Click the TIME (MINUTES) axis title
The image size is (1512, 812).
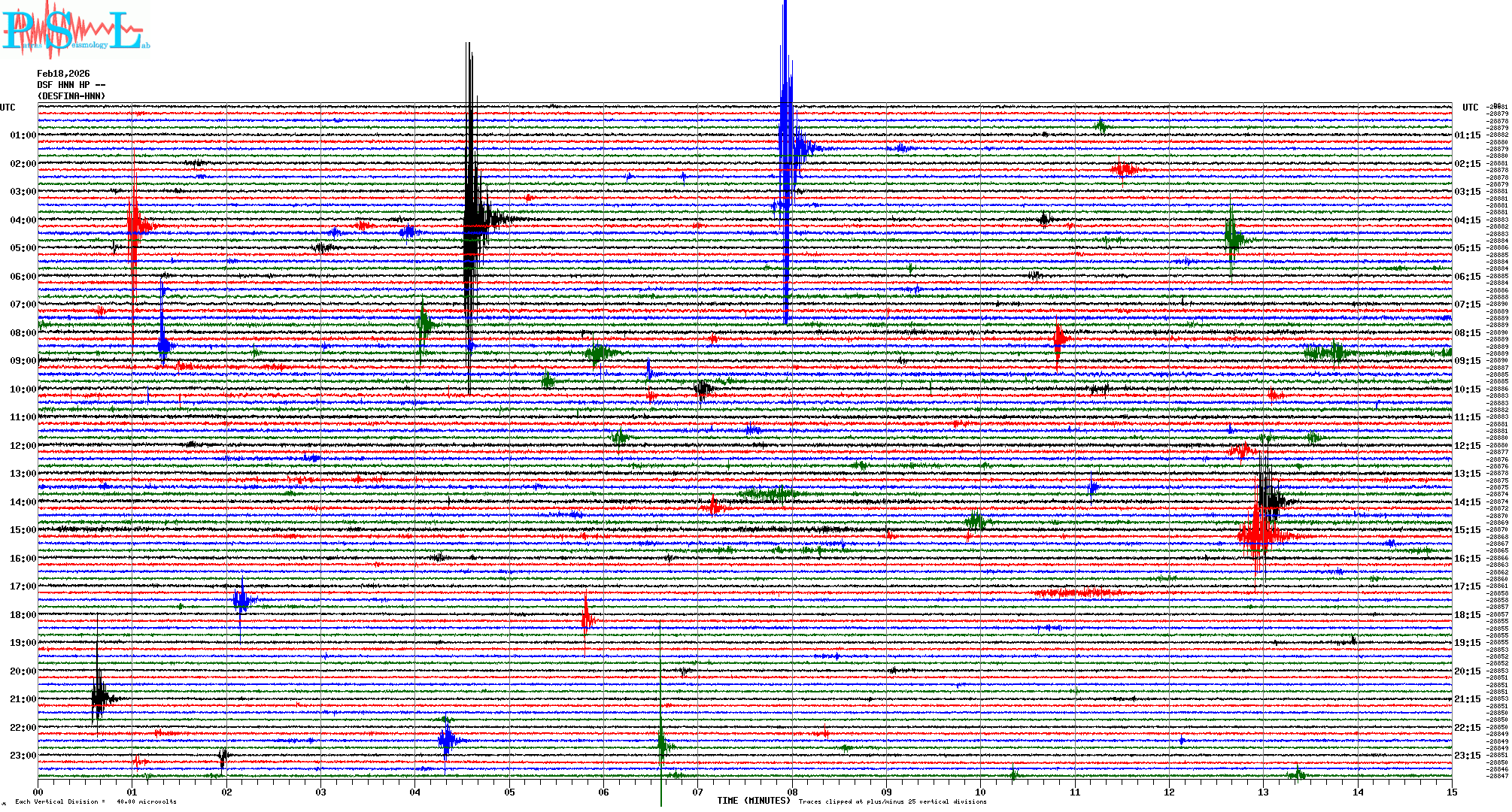(x=754, y=801)
